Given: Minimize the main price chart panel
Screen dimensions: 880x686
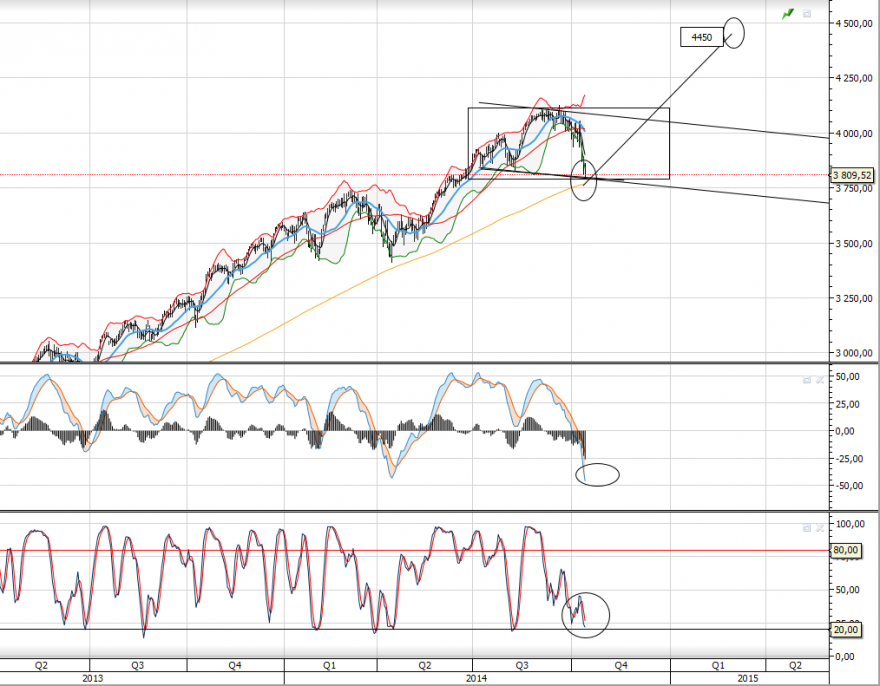Looking at the screenshot, I should [807, 13].
